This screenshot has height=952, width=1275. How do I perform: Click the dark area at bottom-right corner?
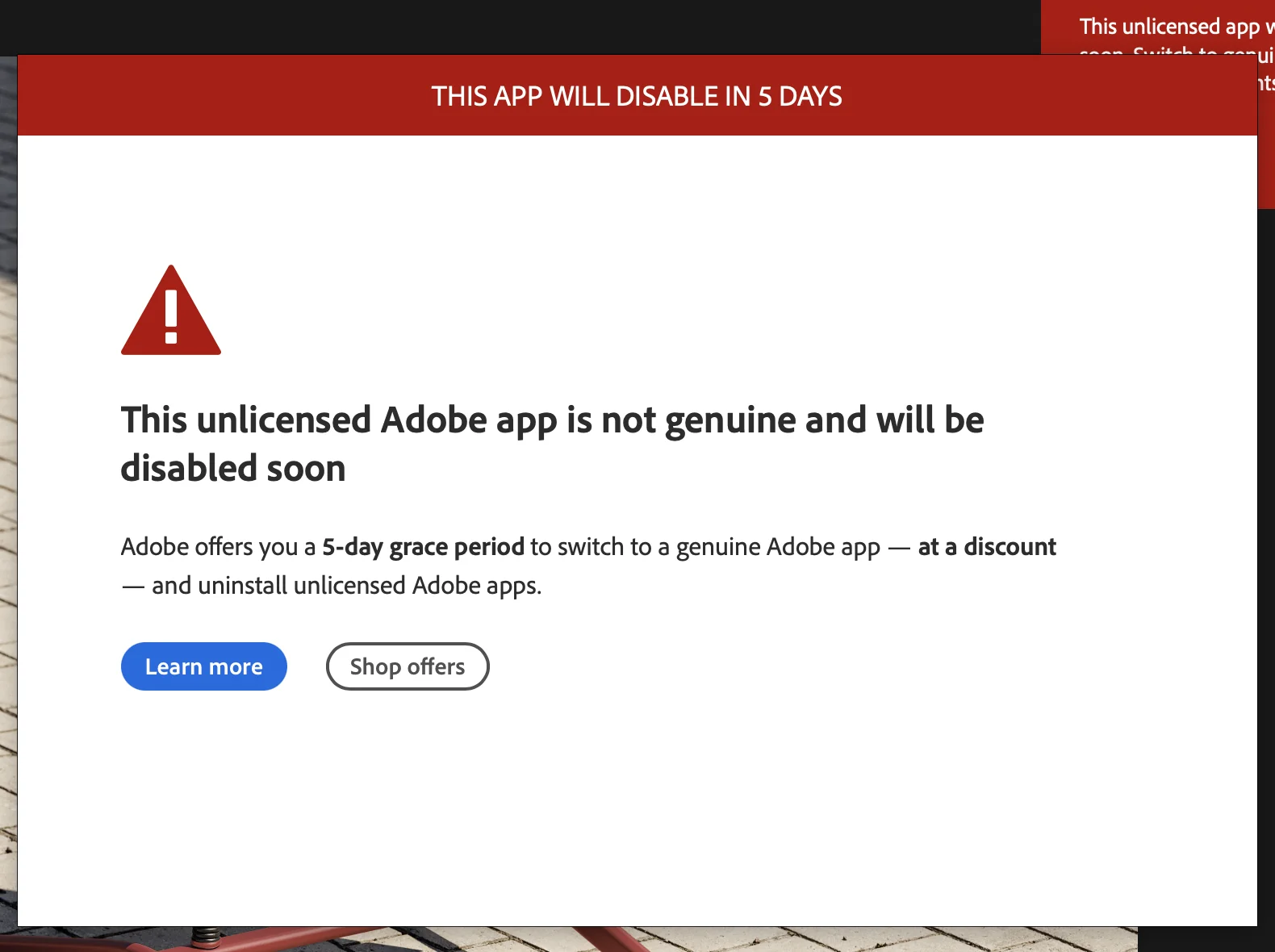pyautogui.click(x=1206, y=940)
